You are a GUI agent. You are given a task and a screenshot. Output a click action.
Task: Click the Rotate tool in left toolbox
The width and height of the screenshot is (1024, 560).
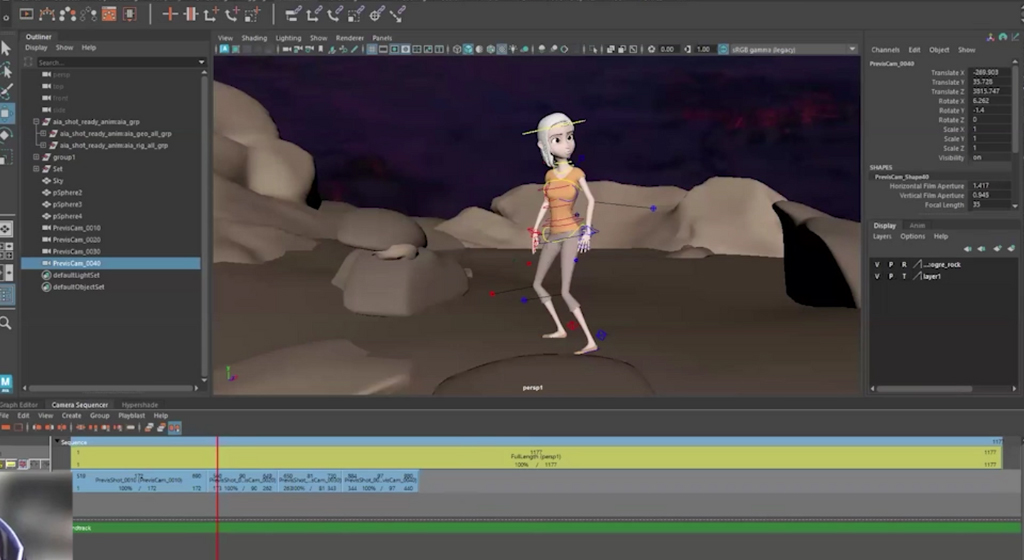click(6, 135)
